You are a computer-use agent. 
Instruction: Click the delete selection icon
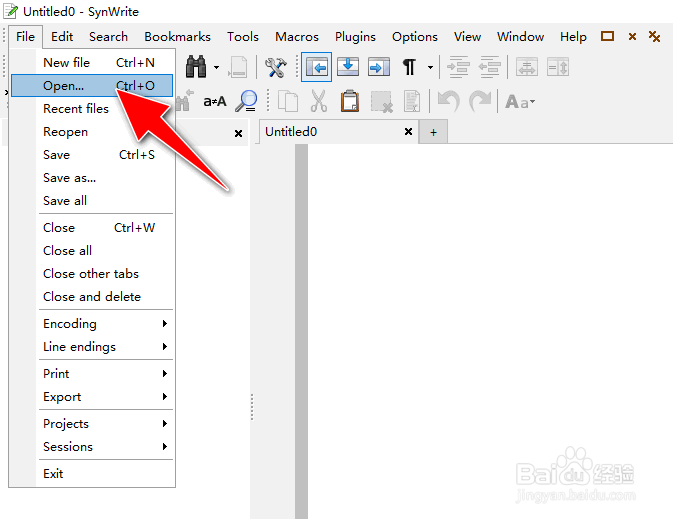[382, 102]
